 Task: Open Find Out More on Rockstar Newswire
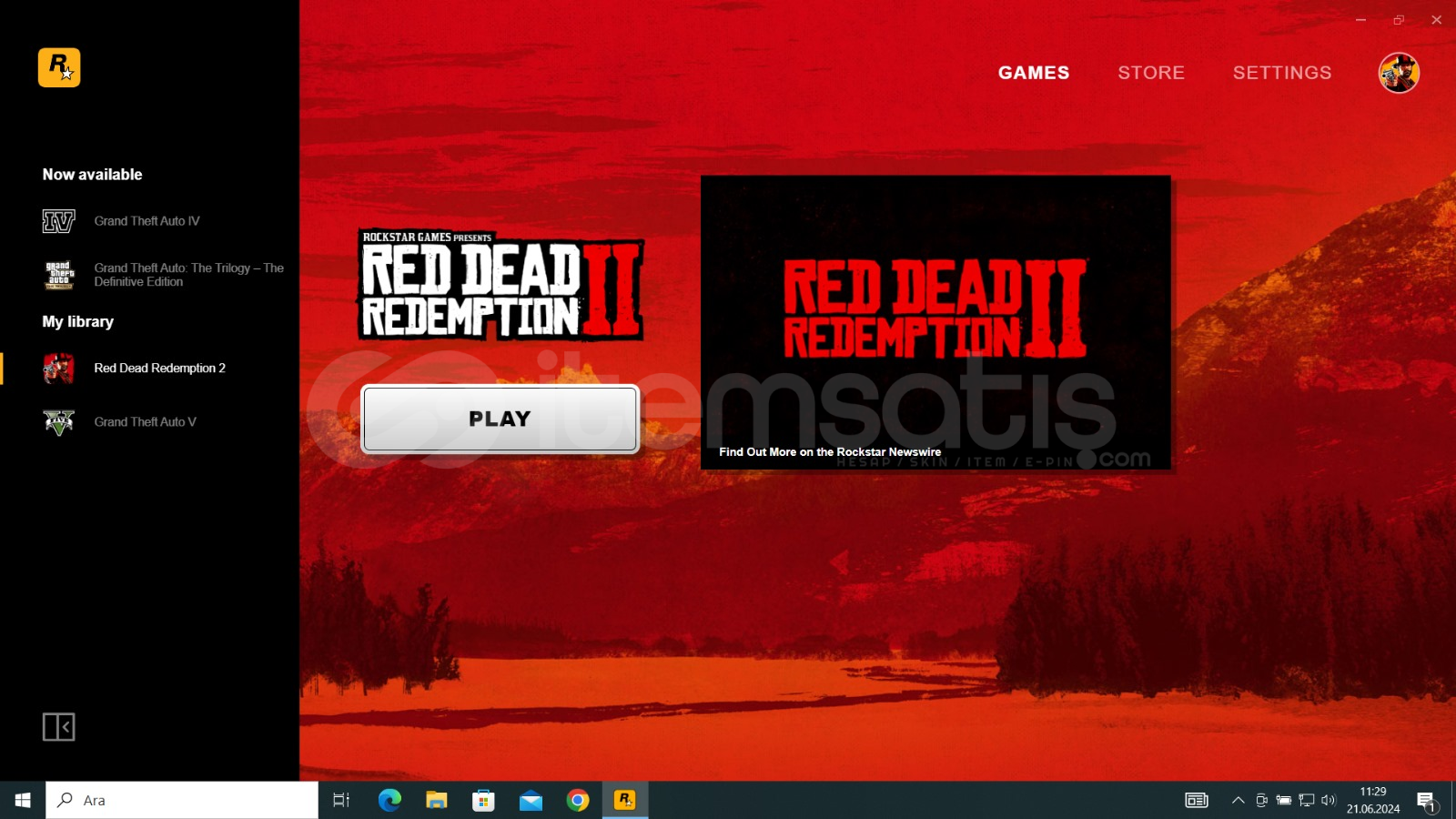click(830, 452)
